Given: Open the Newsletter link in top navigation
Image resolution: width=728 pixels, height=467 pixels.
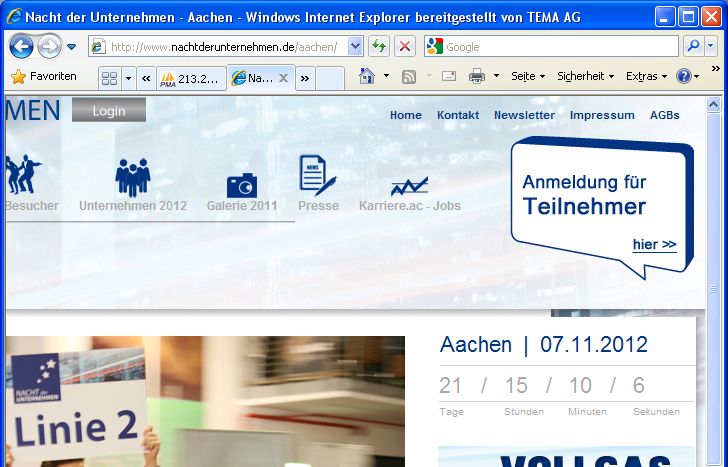Looking at the screenshot, I should coord(524,115).
